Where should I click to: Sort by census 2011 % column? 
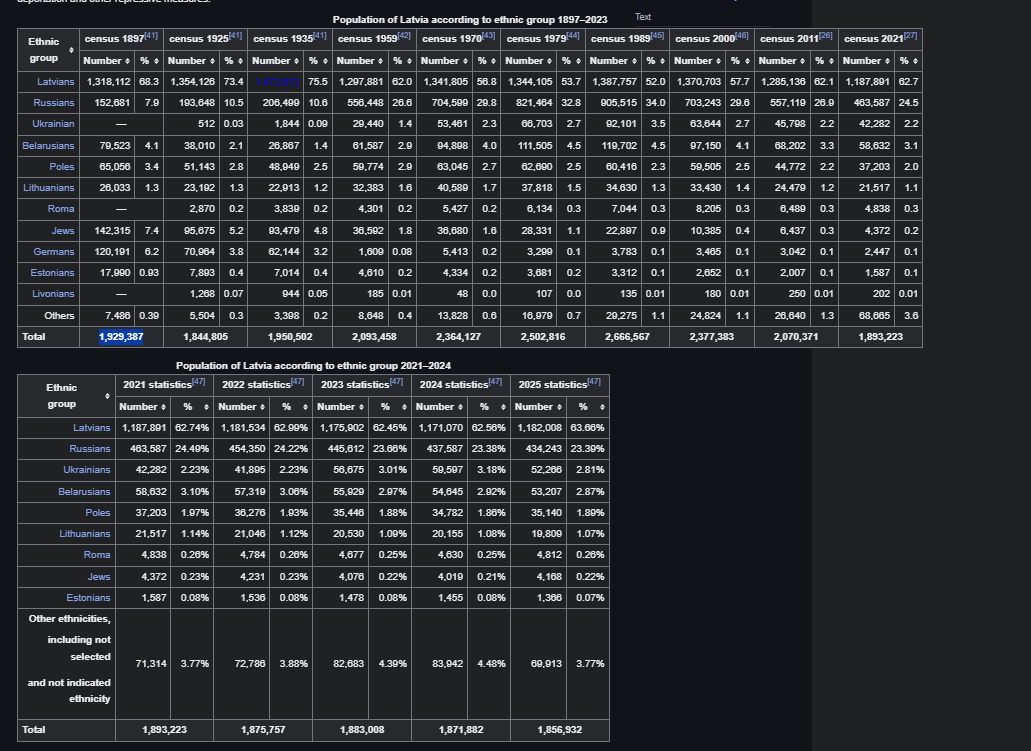pos(824,61)
